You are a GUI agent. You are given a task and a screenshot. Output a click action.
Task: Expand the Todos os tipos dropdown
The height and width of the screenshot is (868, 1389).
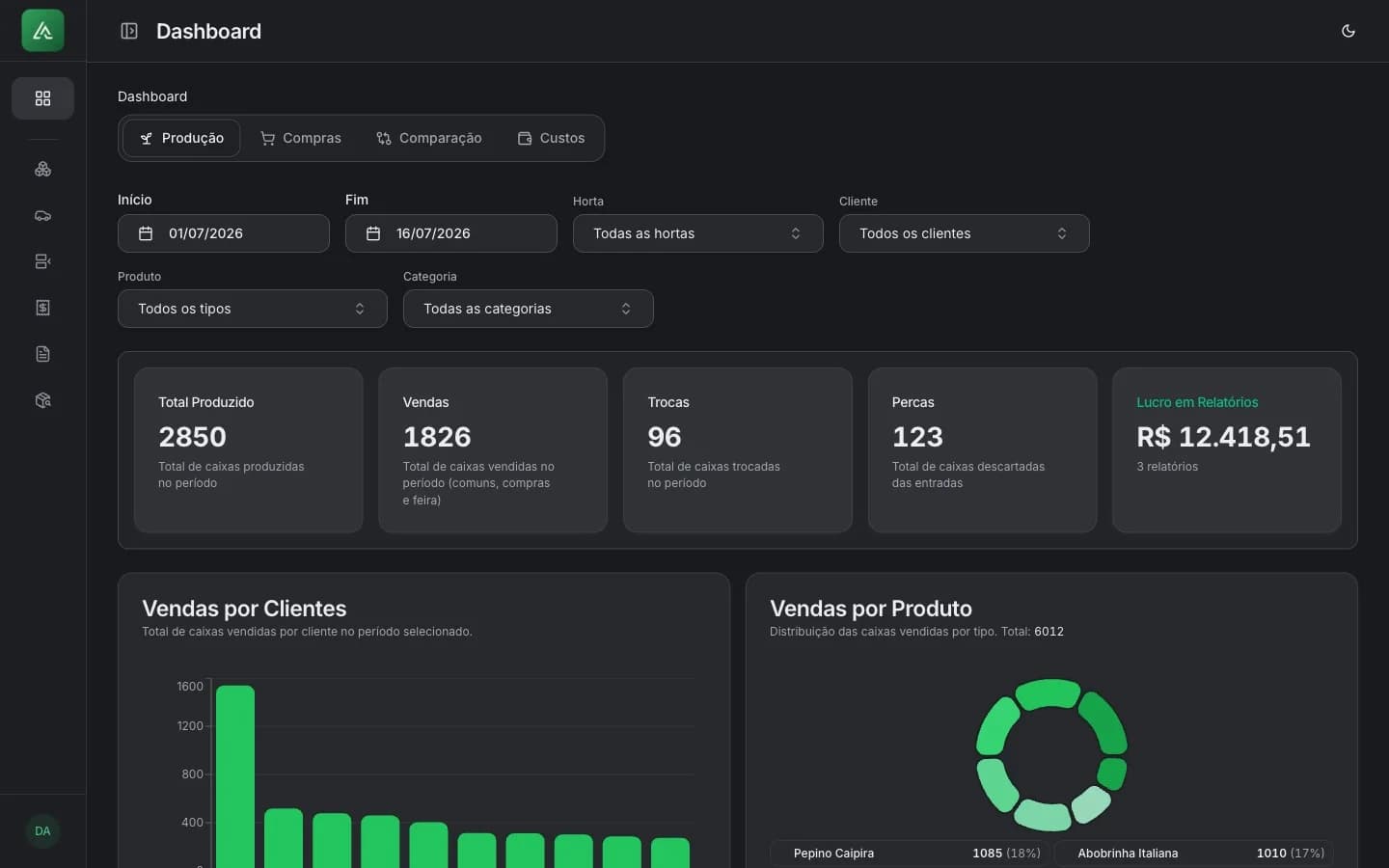point(253,309)
